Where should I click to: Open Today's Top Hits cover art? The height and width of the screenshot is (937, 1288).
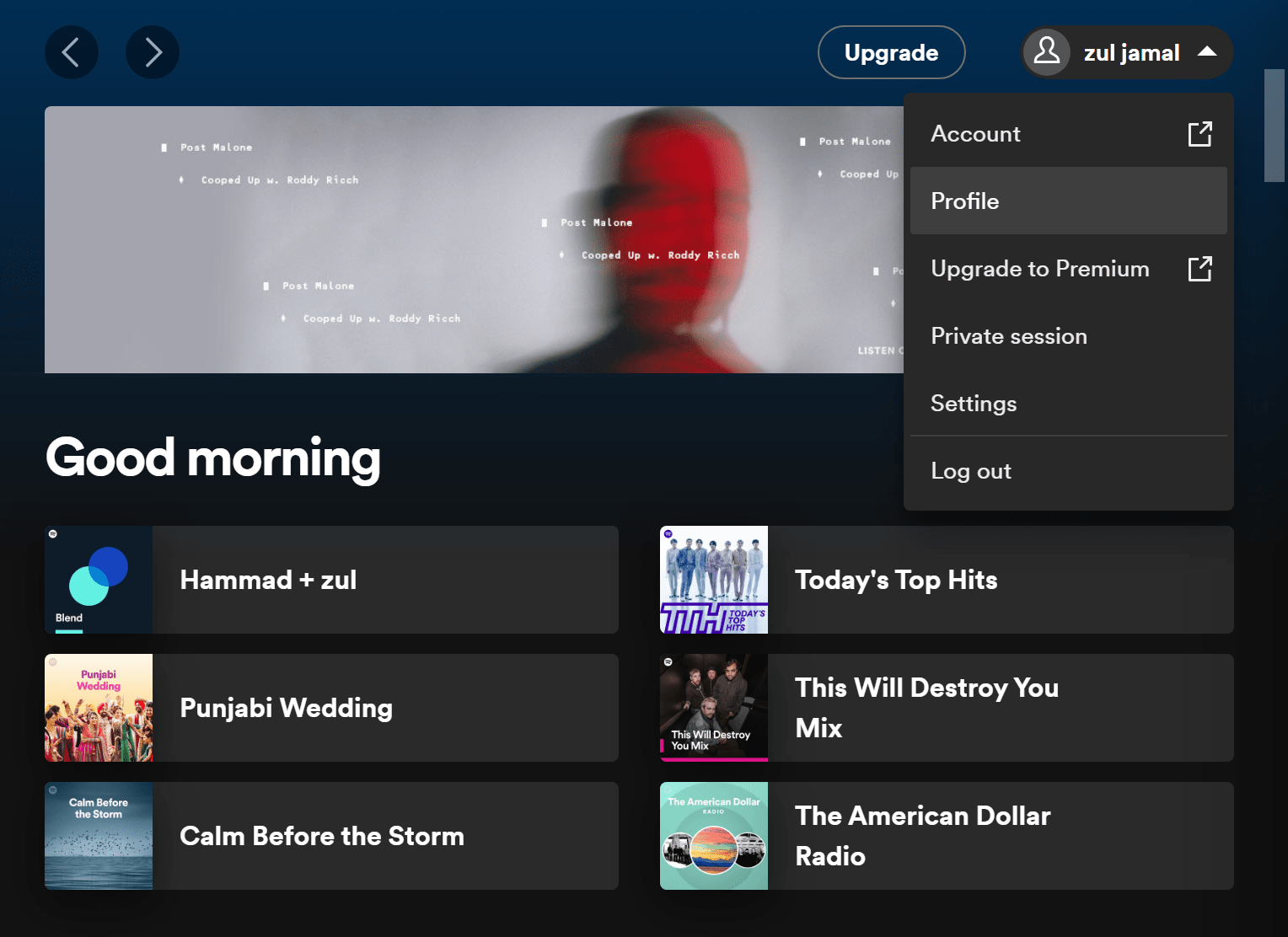click(x=714, y=580)
